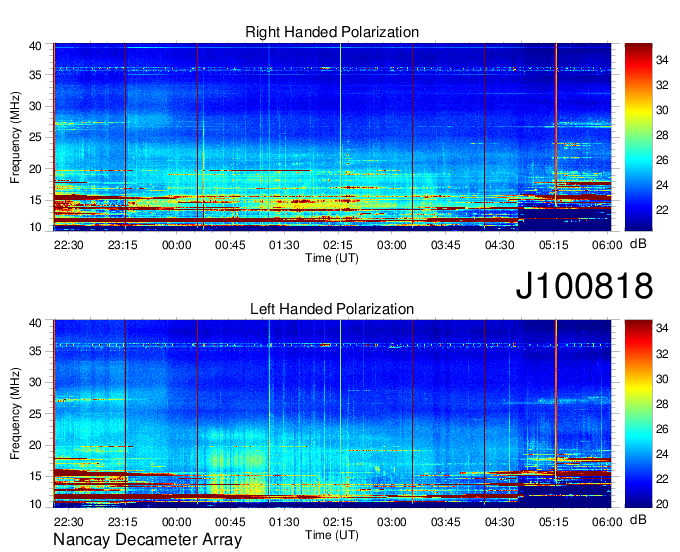Click the 06:00 tick on Left Handed time axis
This screenshot has width=680, height=552.
pos(607,522)
